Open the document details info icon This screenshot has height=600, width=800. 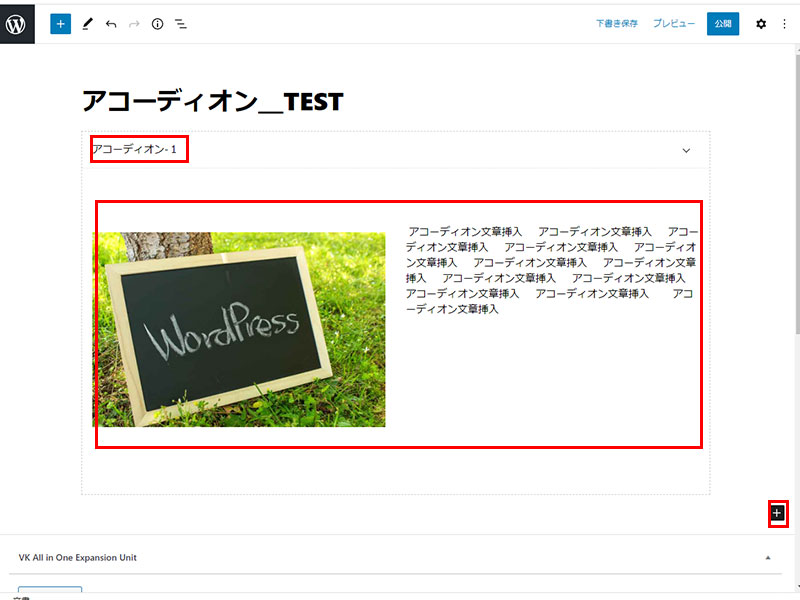[157, 23]
